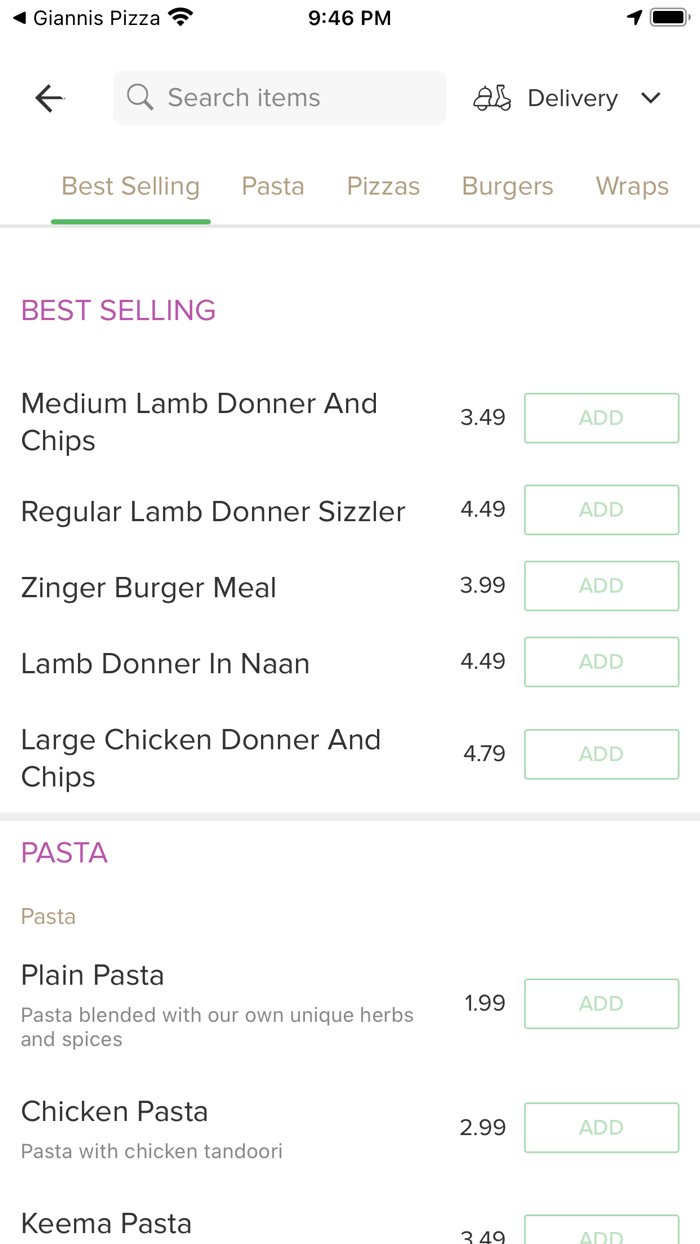Select the Wraps tab
This screenshot has width=700, height=1244.
click(632, 187)
